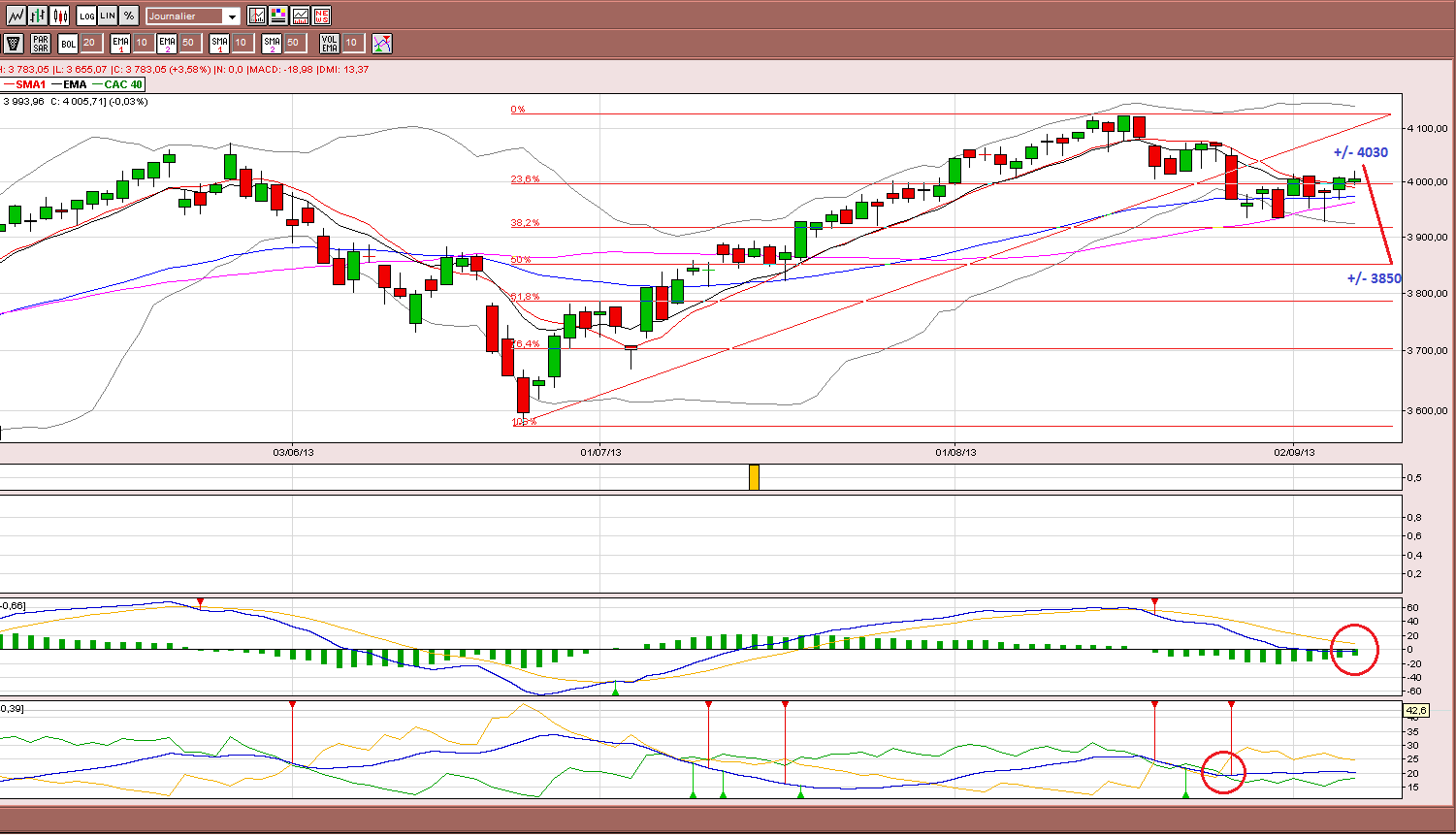
Task: Click the 3 800,00 price axis label
Action: [1427, 293]
